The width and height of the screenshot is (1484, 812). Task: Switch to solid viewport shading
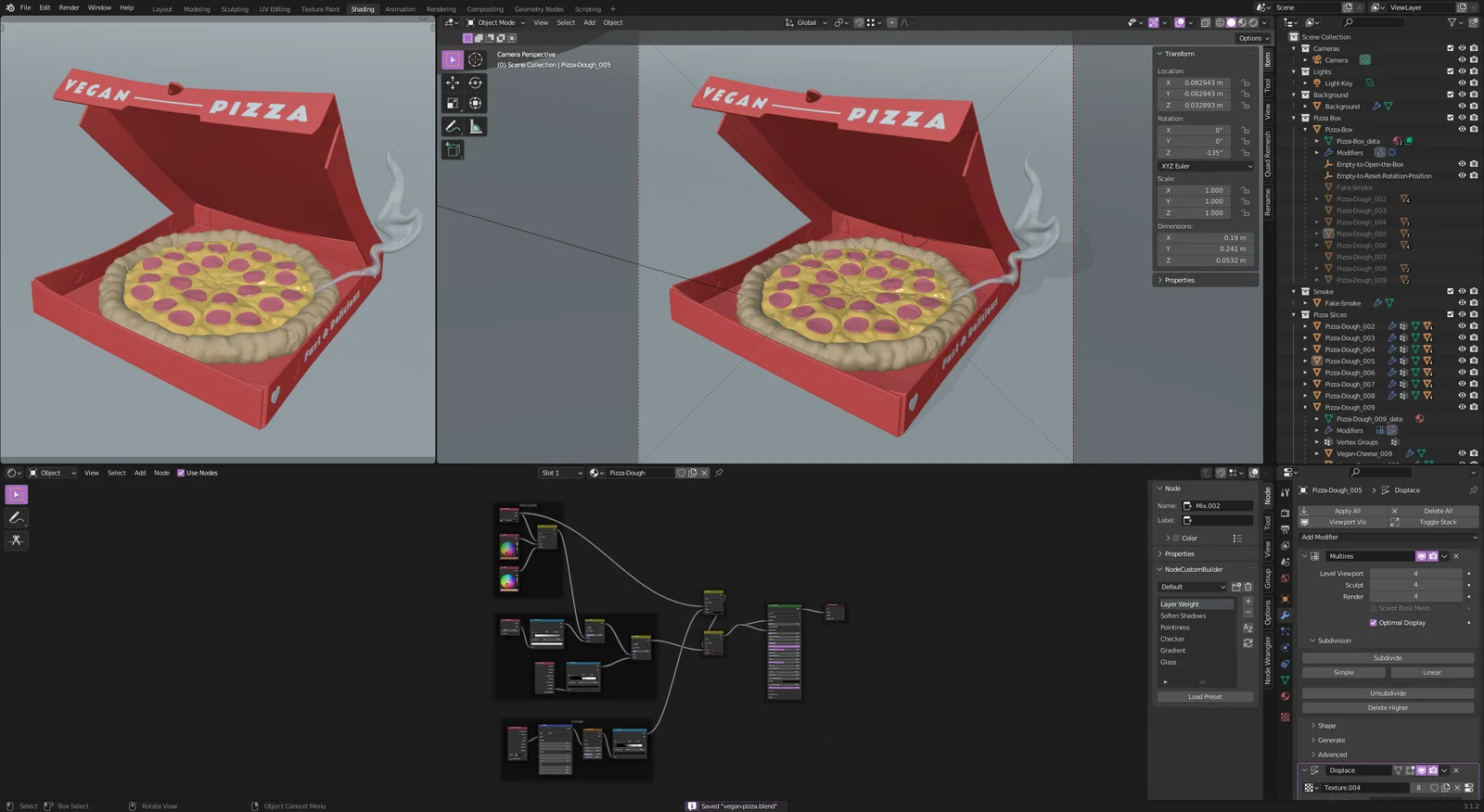click(x=1232, y=22)
